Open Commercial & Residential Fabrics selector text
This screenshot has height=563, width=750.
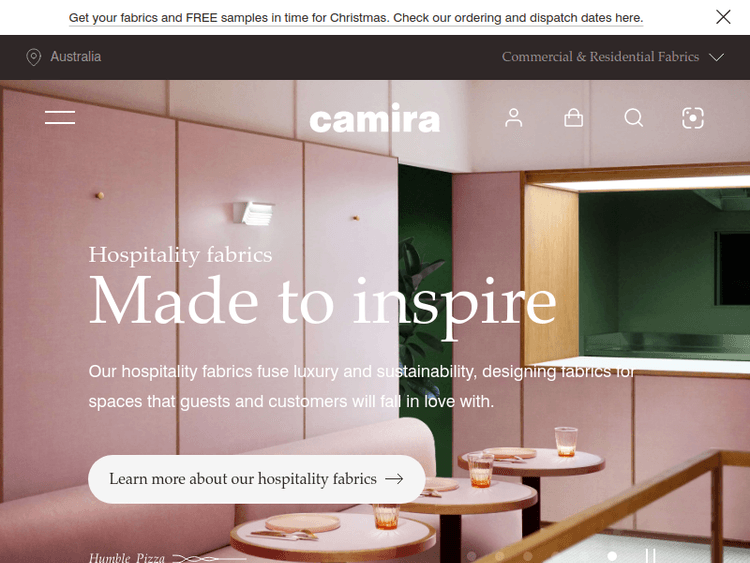[600, 56]
